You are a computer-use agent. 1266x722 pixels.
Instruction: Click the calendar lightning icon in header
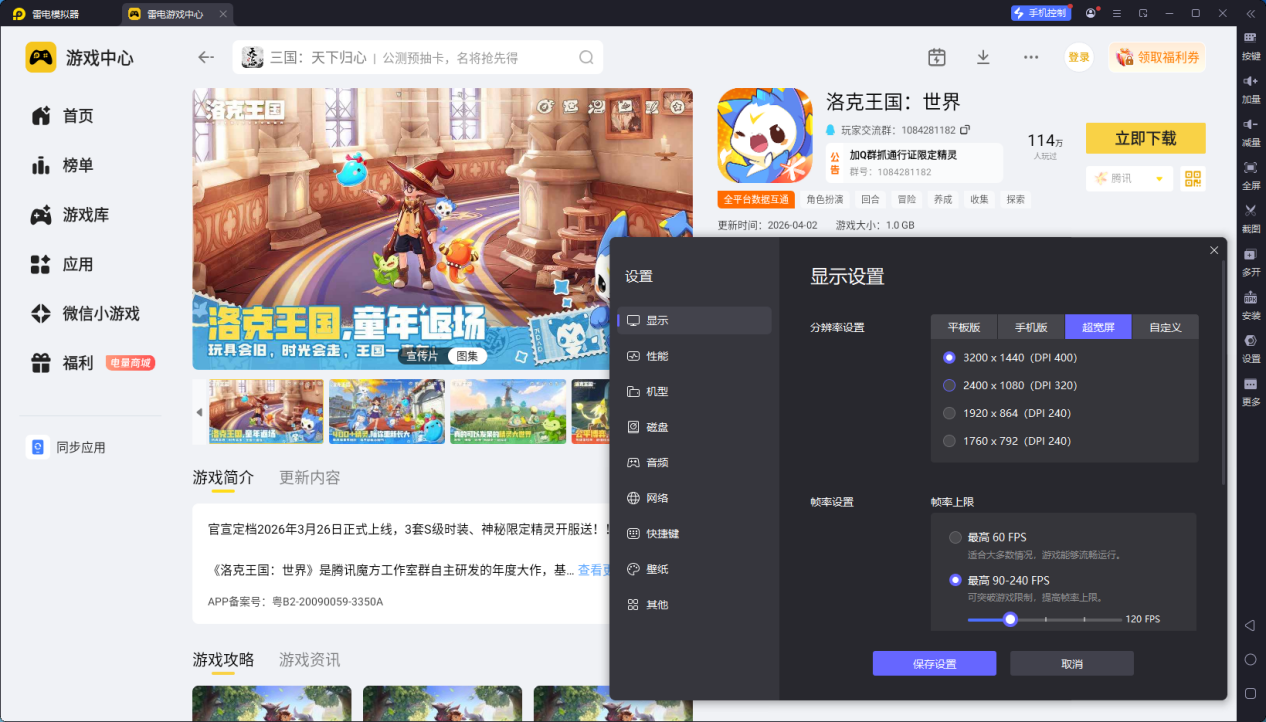click(936, 57)
